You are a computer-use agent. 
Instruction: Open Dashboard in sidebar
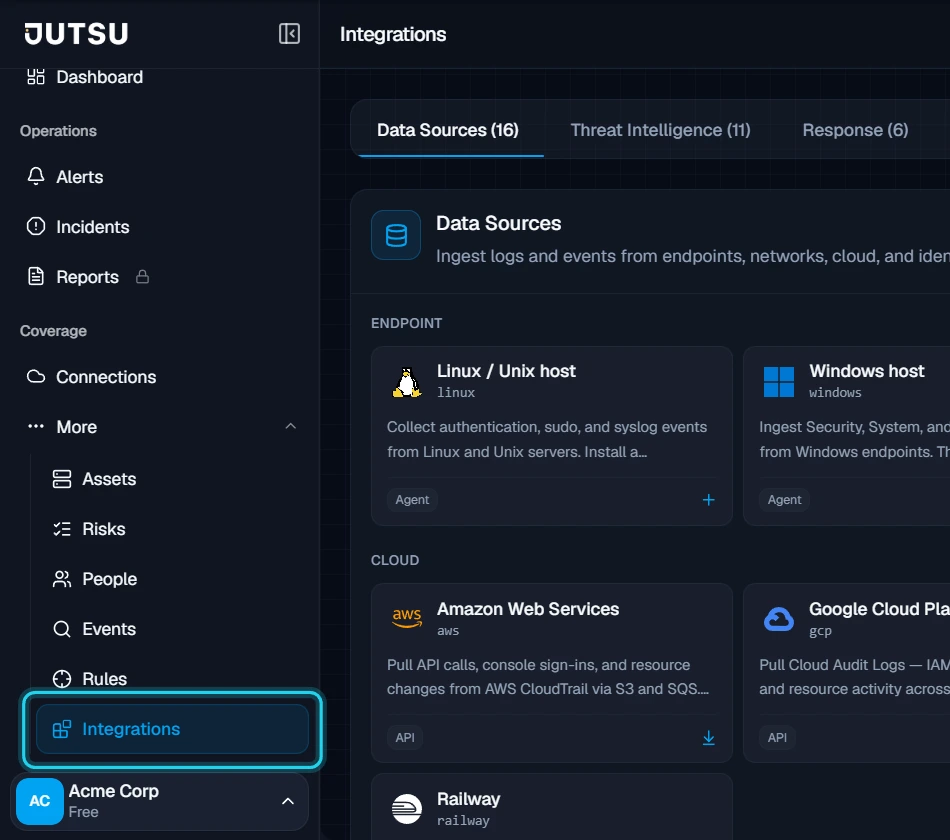[x=99, y=77]
